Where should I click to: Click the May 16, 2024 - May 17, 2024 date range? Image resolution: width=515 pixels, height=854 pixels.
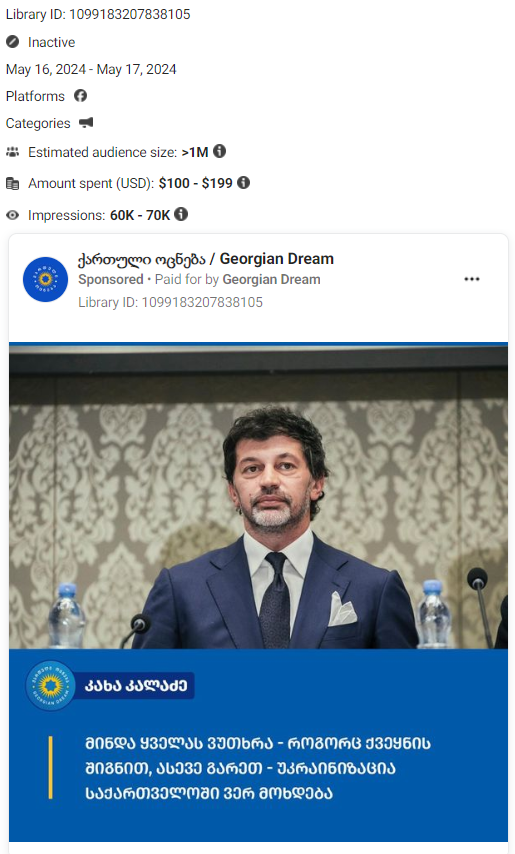coord(91,69)
